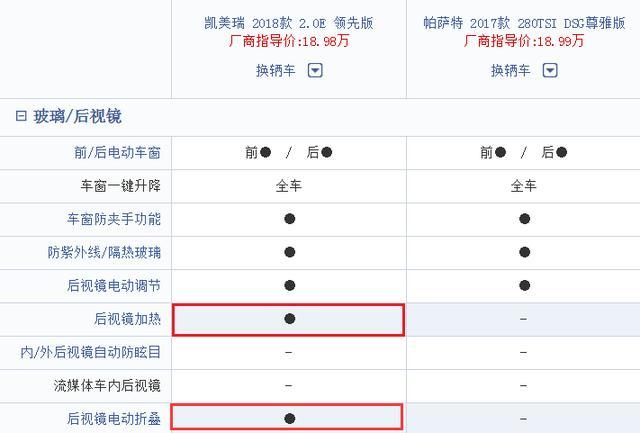Click the 车窗防夹手功能 parameter link
Image resolution: width=640 pixels, height=433 pixels.
[114, 219]
